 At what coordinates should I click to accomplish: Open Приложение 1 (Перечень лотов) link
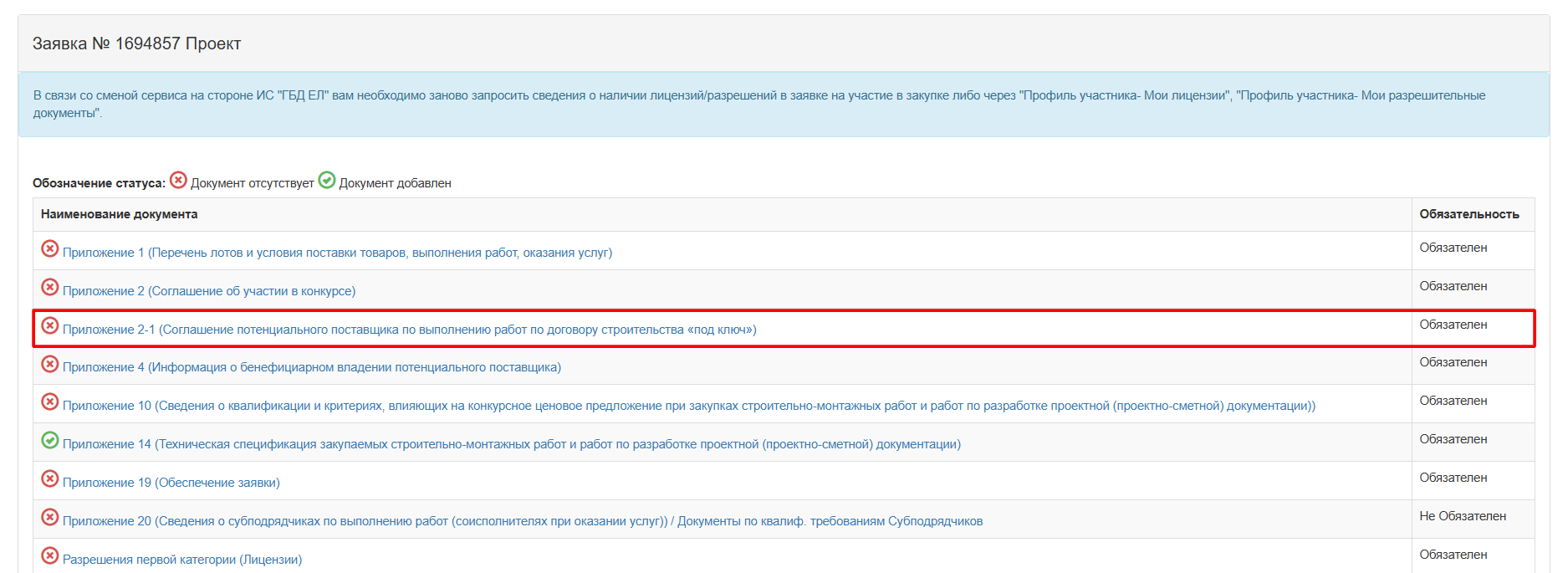pyautogui.click(x=337, y=253)
